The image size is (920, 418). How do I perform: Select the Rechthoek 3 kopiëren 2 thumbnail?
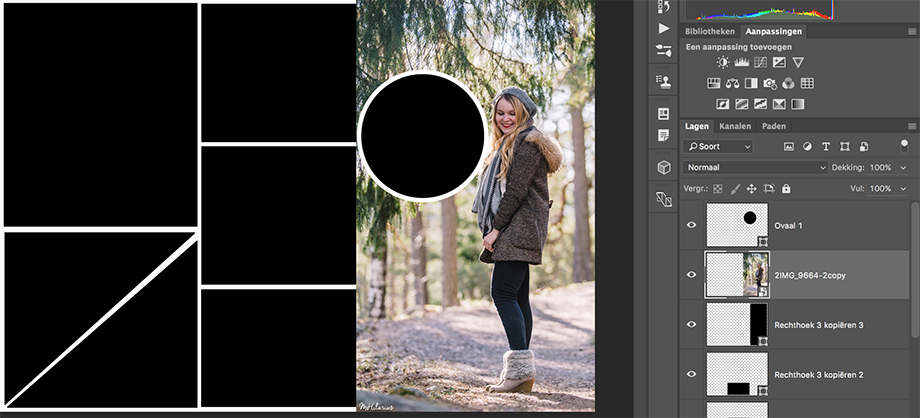(x=738, y=374)
